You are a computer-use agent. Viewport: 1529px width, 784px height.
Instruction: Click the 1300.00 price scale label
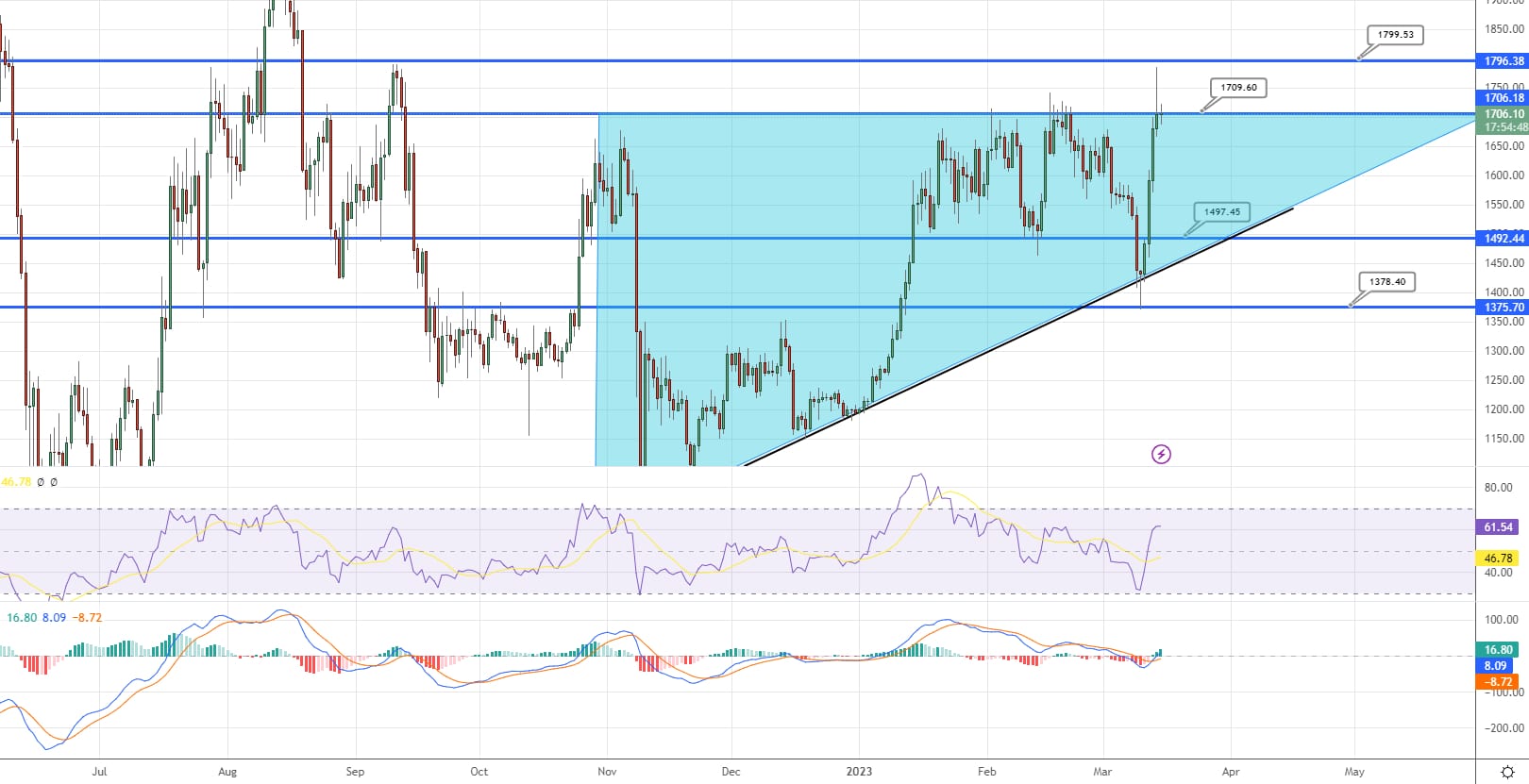click(x=1504, y=351)
